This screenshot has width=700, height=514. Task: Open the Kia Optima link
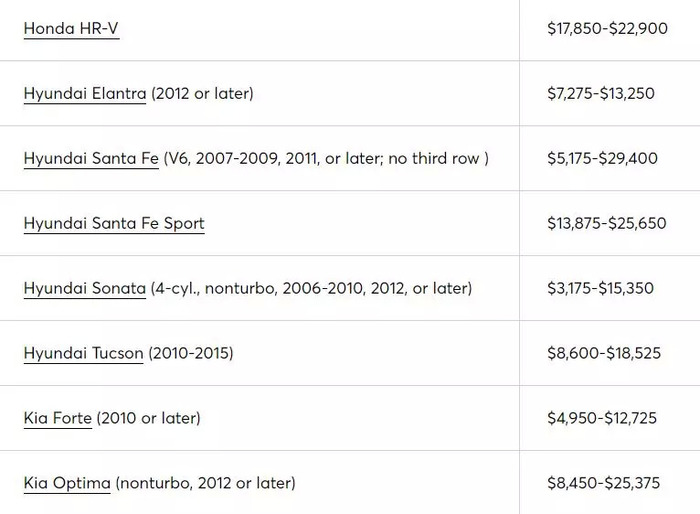(67, 483)
